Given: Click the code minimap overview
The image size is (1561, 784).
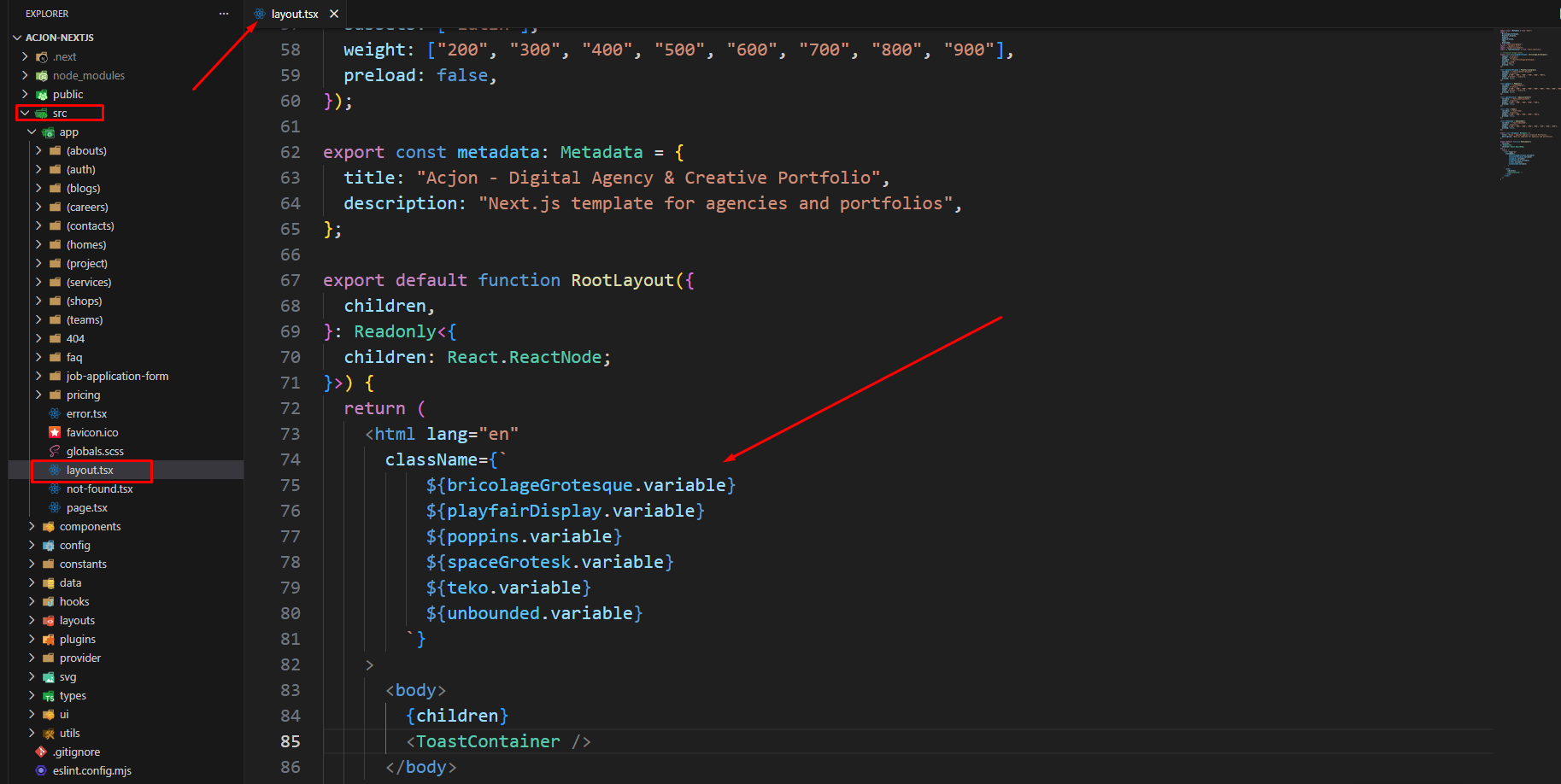Looking at the screenshot, I should click(1525, 102).
